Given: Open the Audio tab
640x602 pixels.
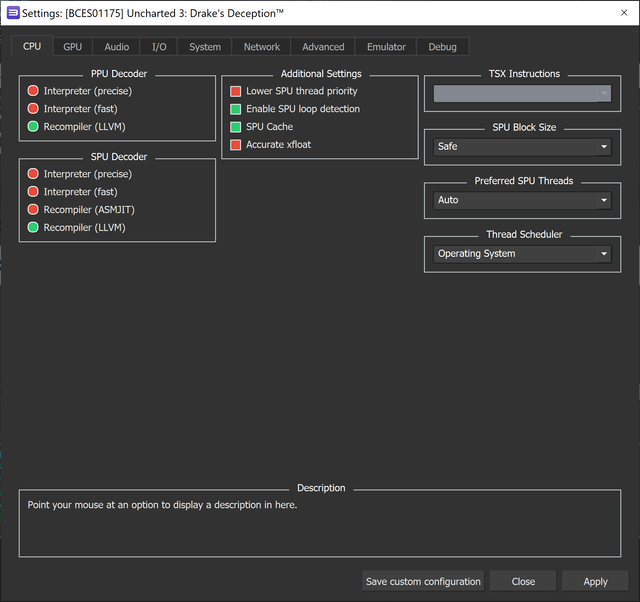Looking at the screenshot, I should [117, 47].
